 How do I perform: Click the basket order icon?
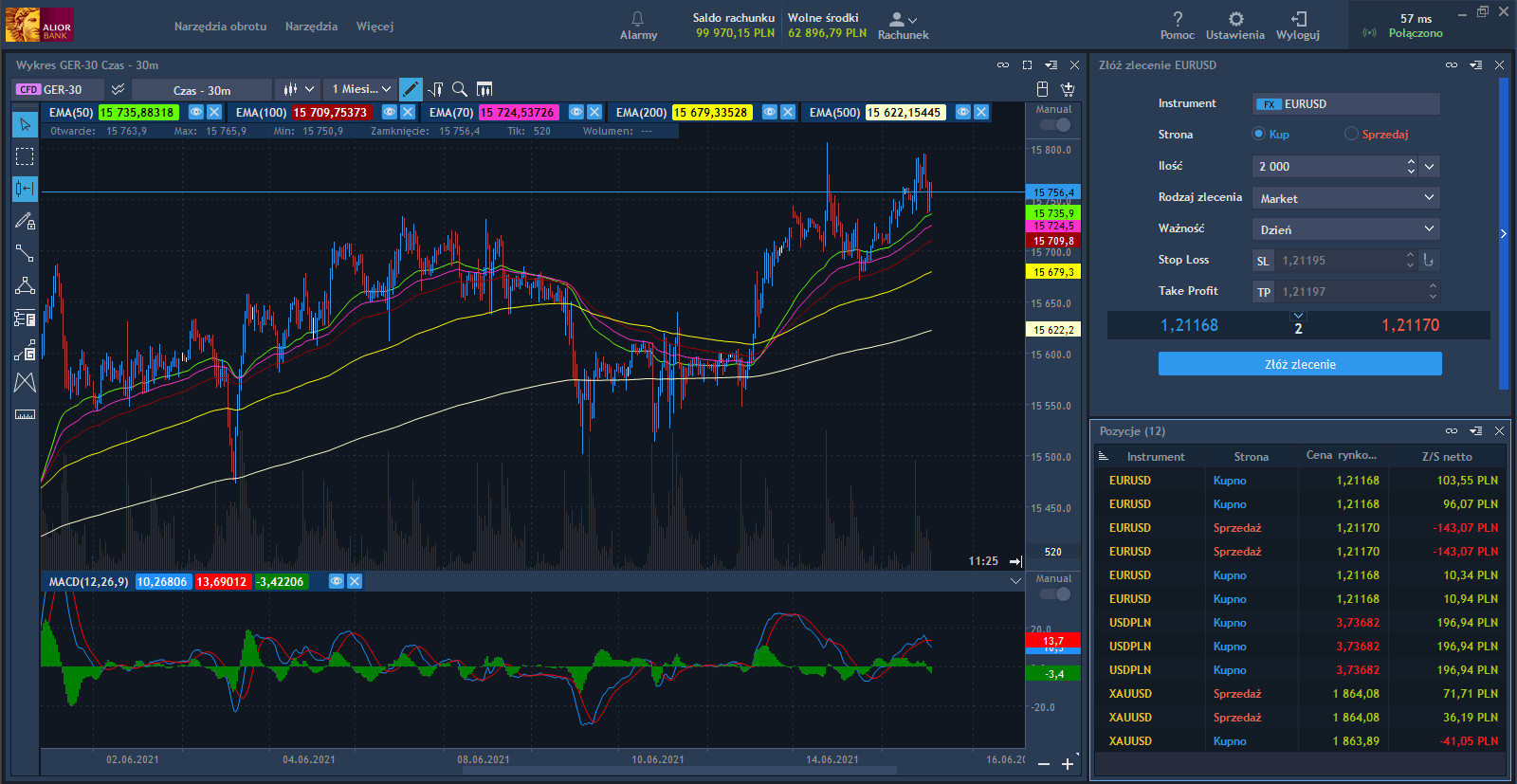(x=1068, y=89)
